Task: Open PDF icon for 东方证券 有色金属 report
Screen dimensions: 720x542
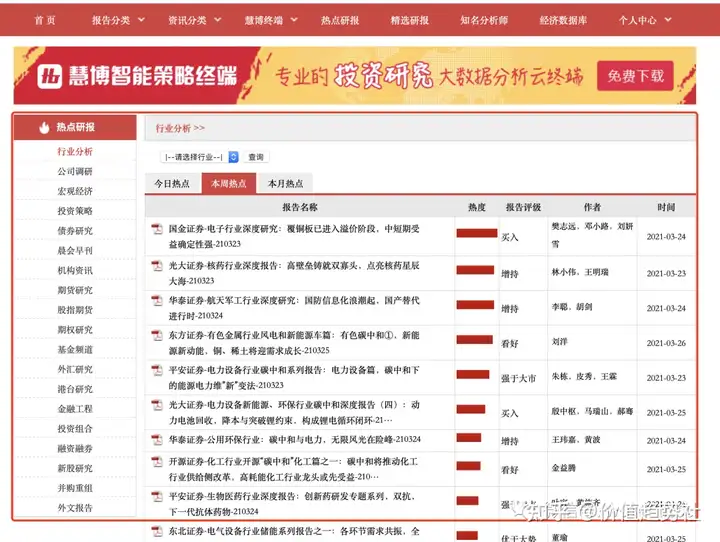Action: [x=157, y=335]
